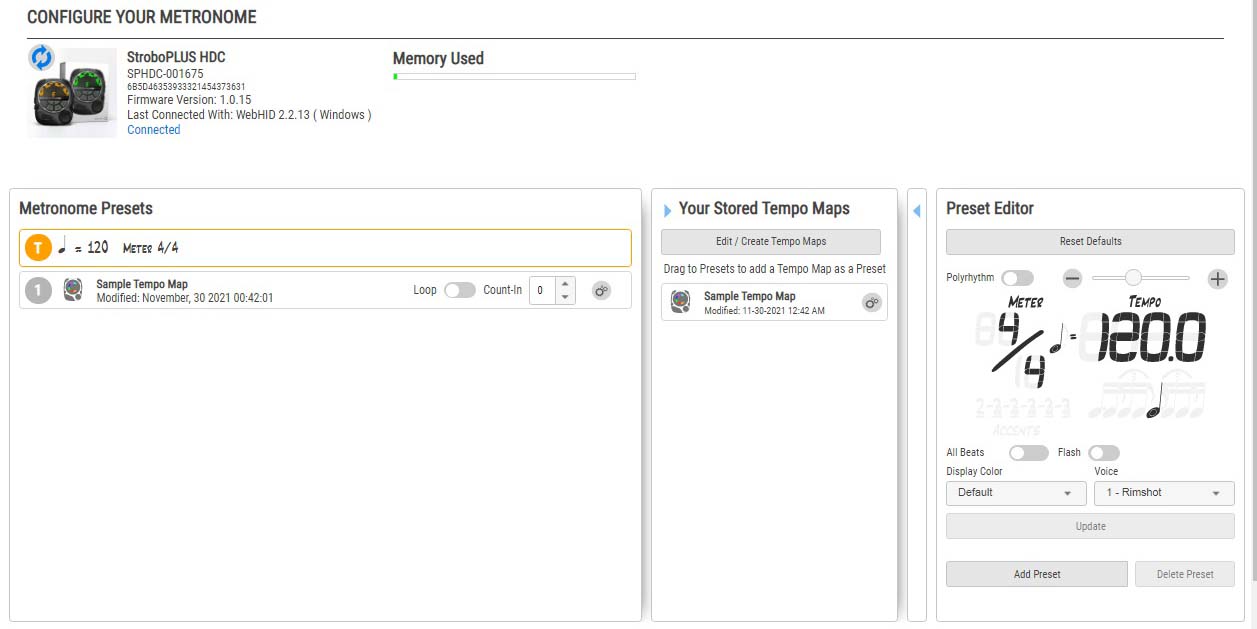The width and height of the screenshot is (1257, 629).
Task: Click the plus tempo increase icon
Action: tap(1217, 279)
